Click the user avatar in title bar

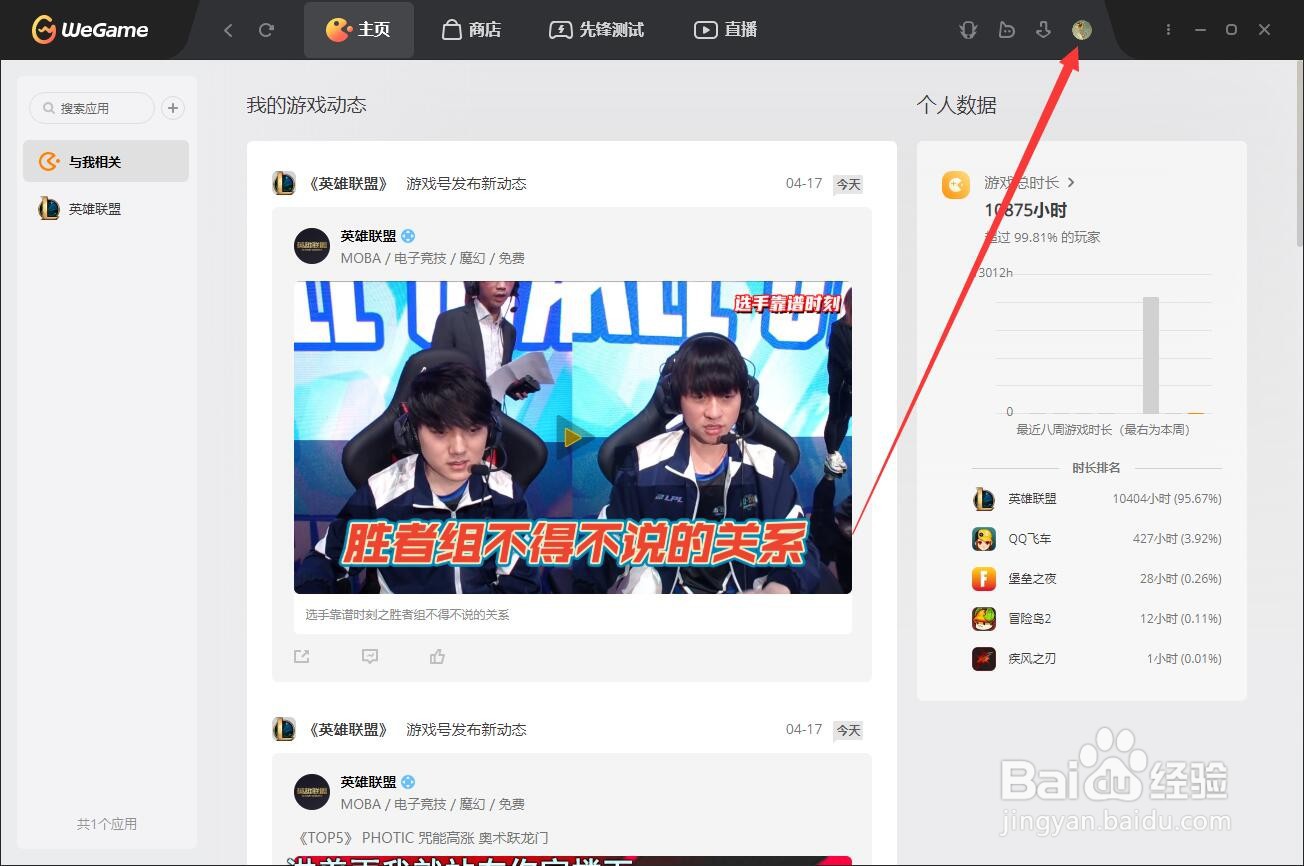point(1081,30)
